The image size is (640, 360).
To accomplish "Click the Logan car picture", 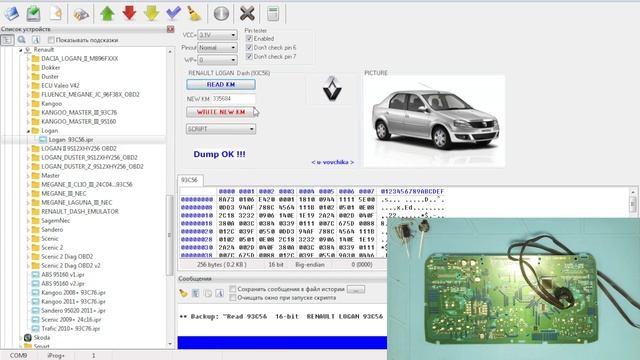I will [x=434, y=121].
